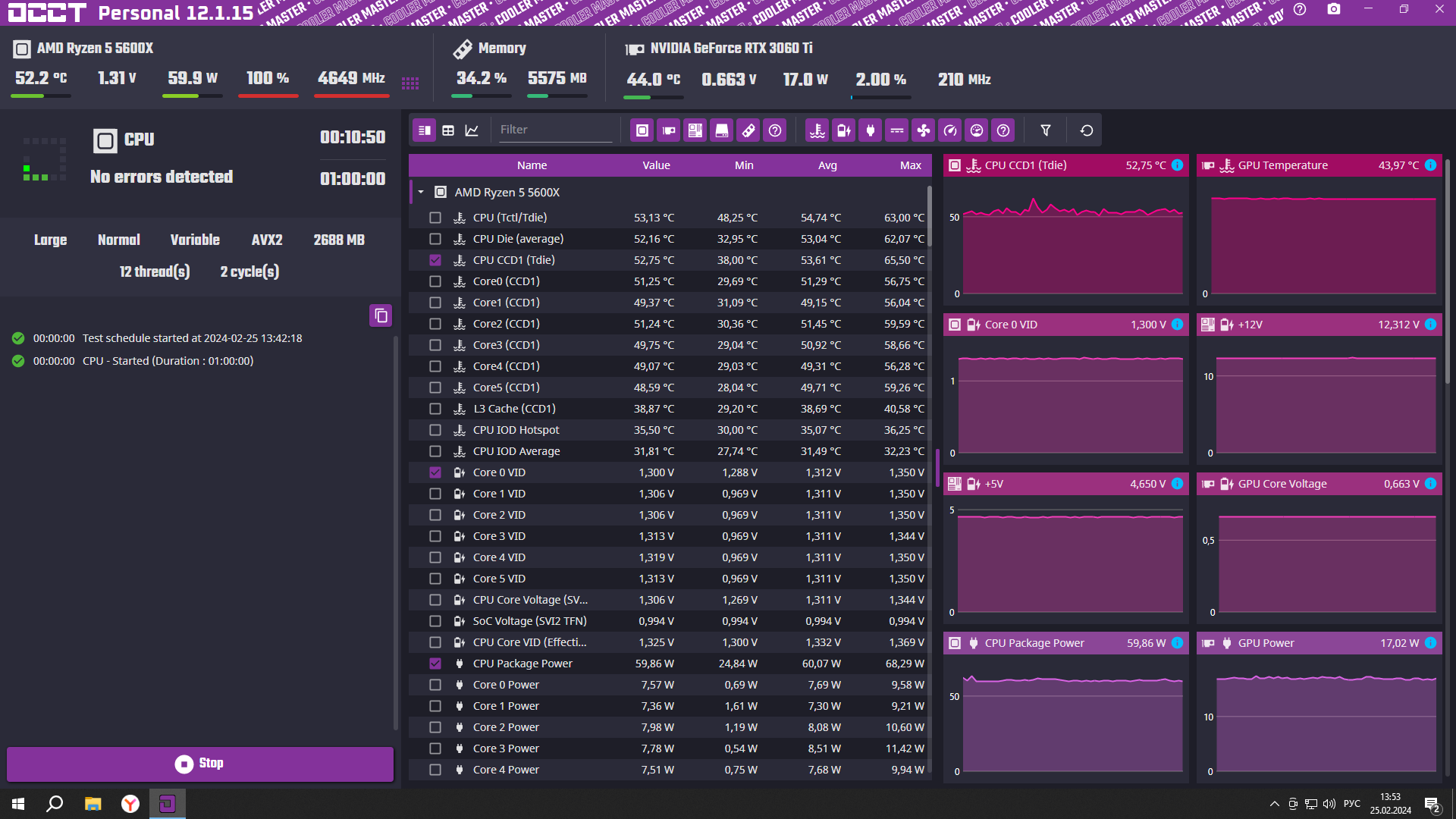The height and width of the screenshot is (819, 1456).
Task: Sort sensors by Avg column
Action: click(827, 165)
